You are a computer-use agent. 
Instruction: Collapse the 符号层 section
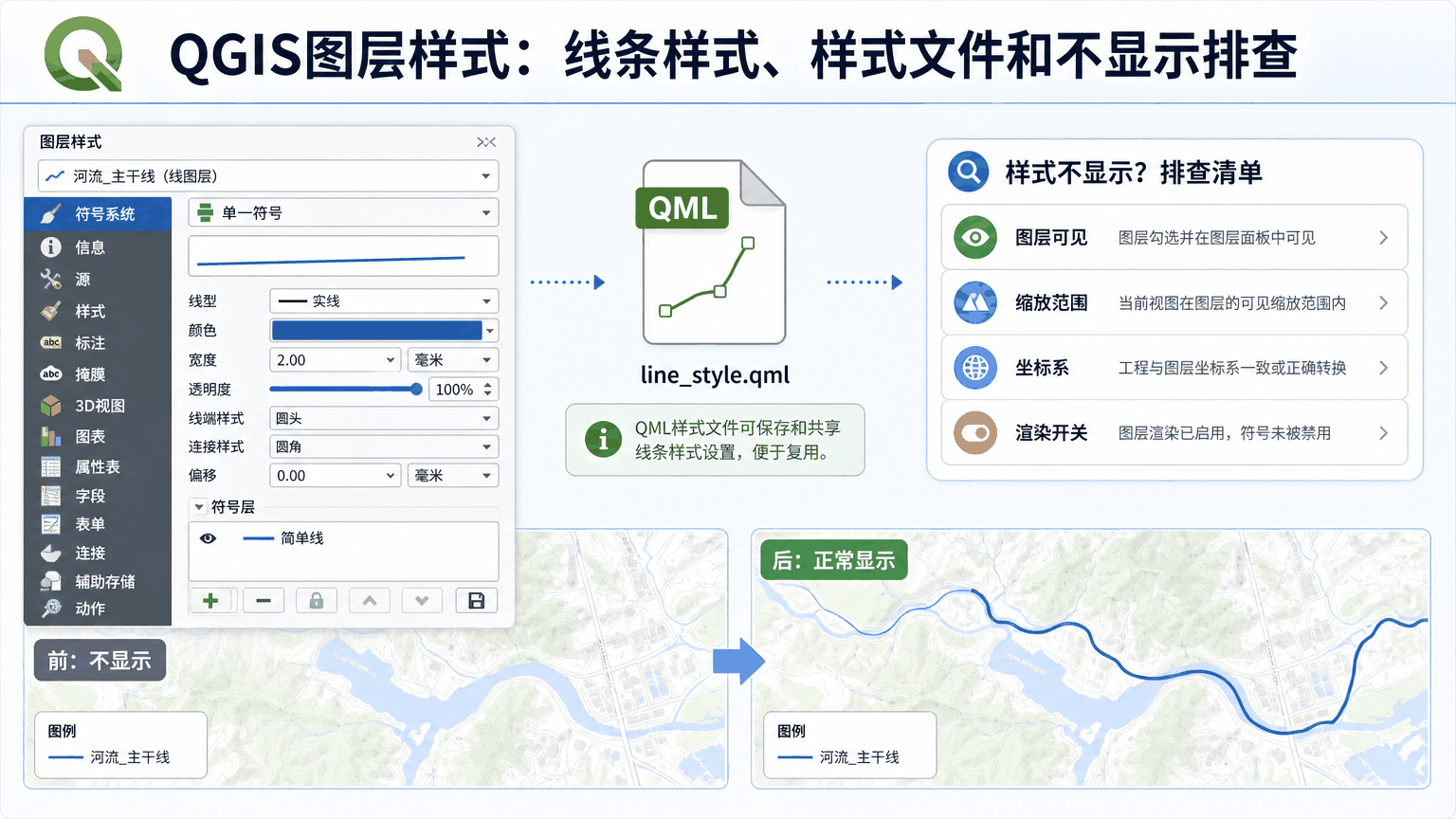tap(199, 507)
